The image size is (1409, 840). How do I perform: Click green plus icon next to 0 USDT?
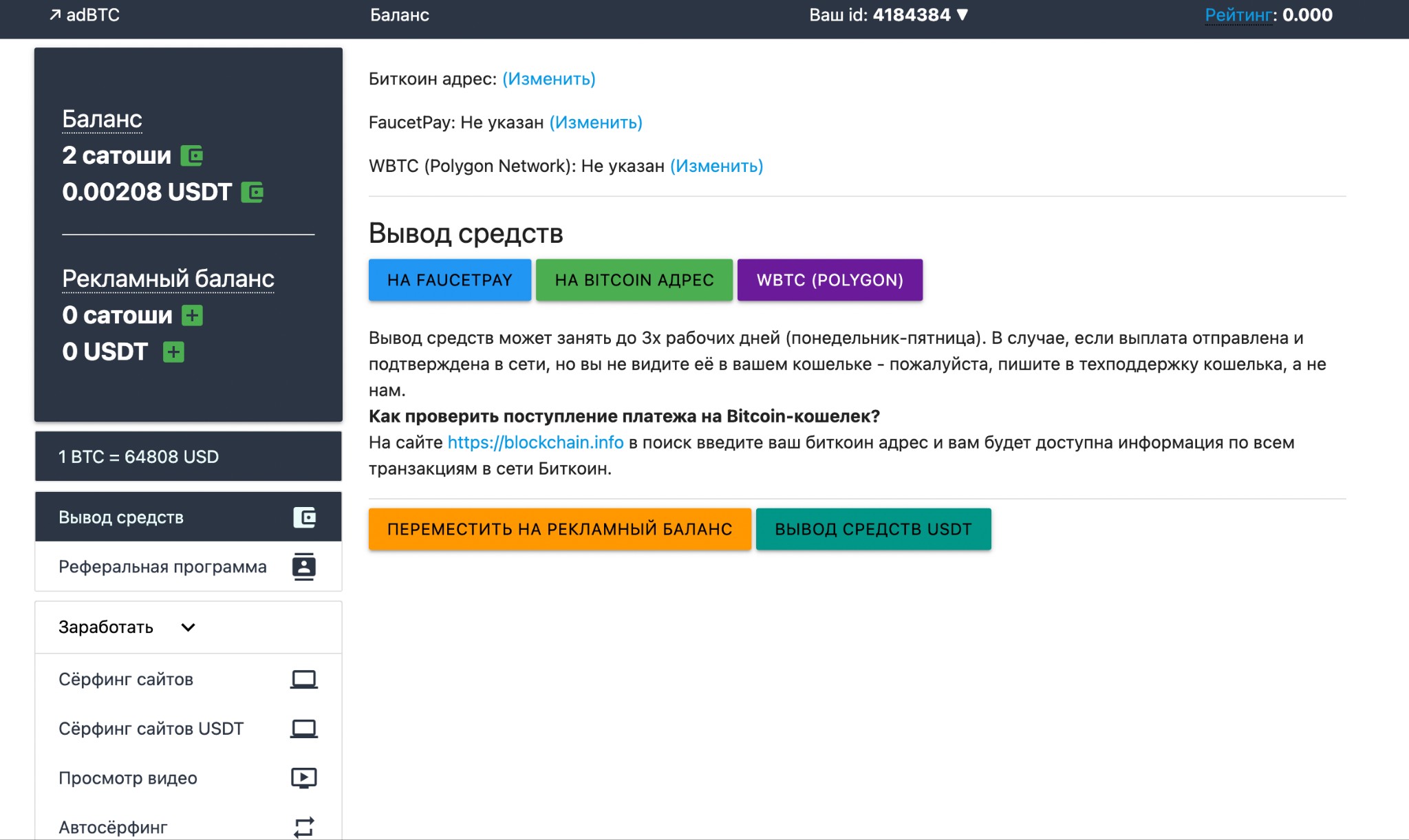173,352
